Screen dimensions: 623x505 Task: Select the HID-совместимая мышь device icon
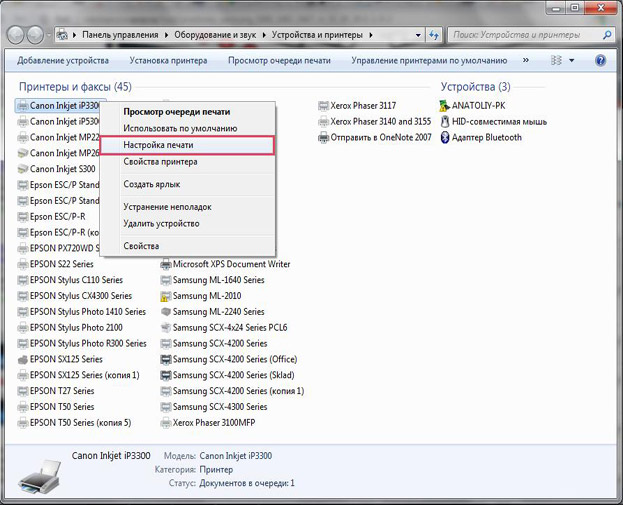pos(445,122)
